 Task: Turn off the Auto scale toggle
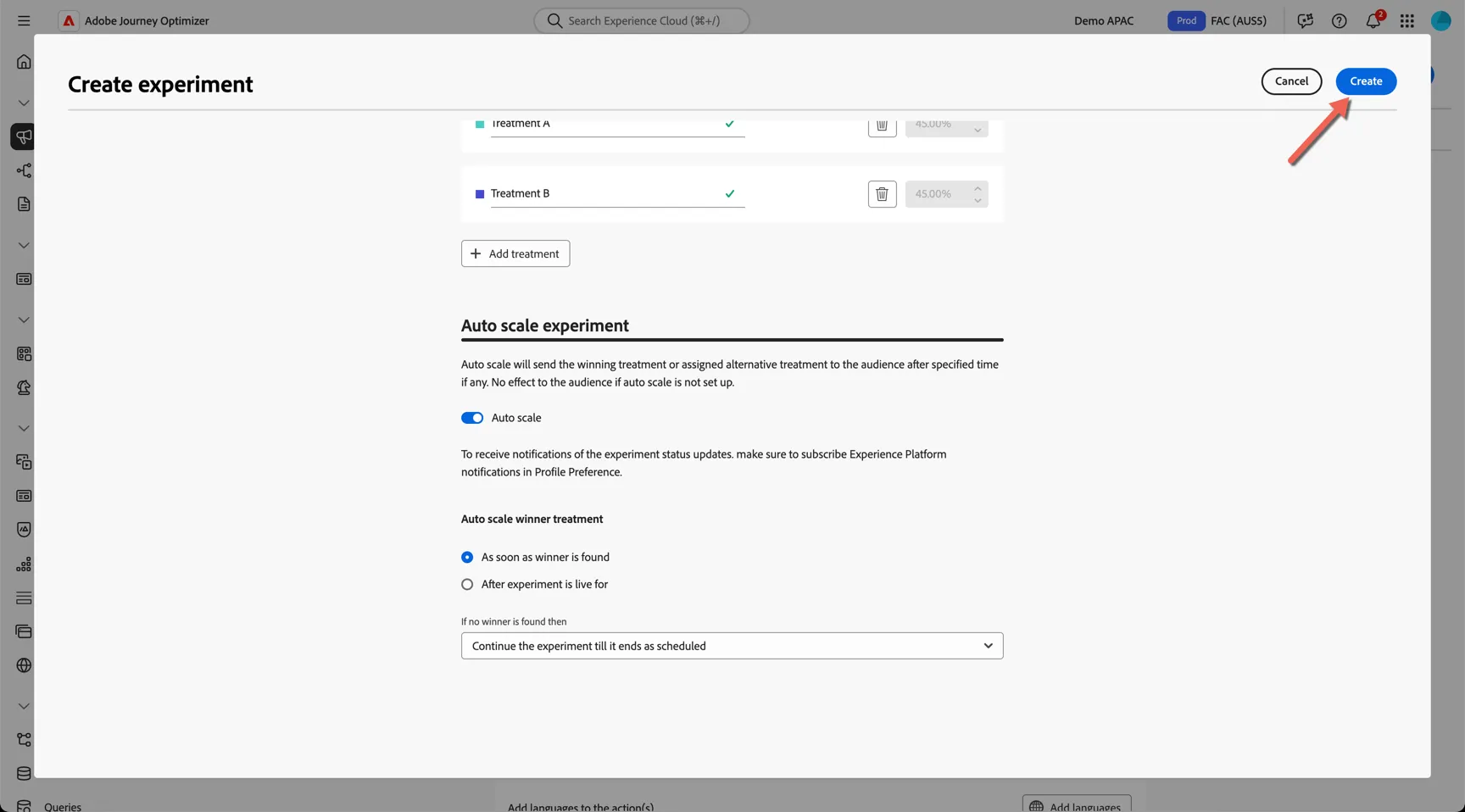pyautogui.click(x=472, y=418)
